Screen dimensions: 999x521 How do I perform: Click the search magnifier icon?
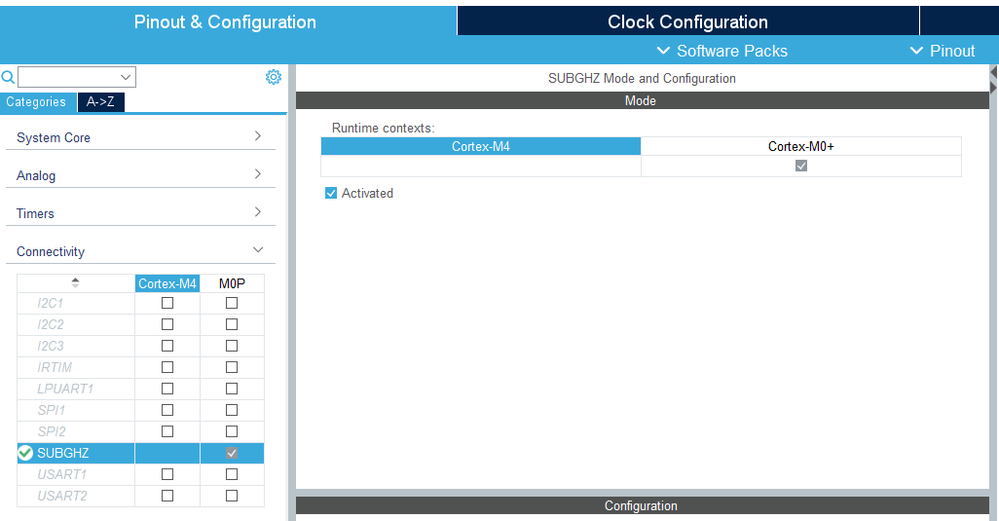click(x=8, y=78)
